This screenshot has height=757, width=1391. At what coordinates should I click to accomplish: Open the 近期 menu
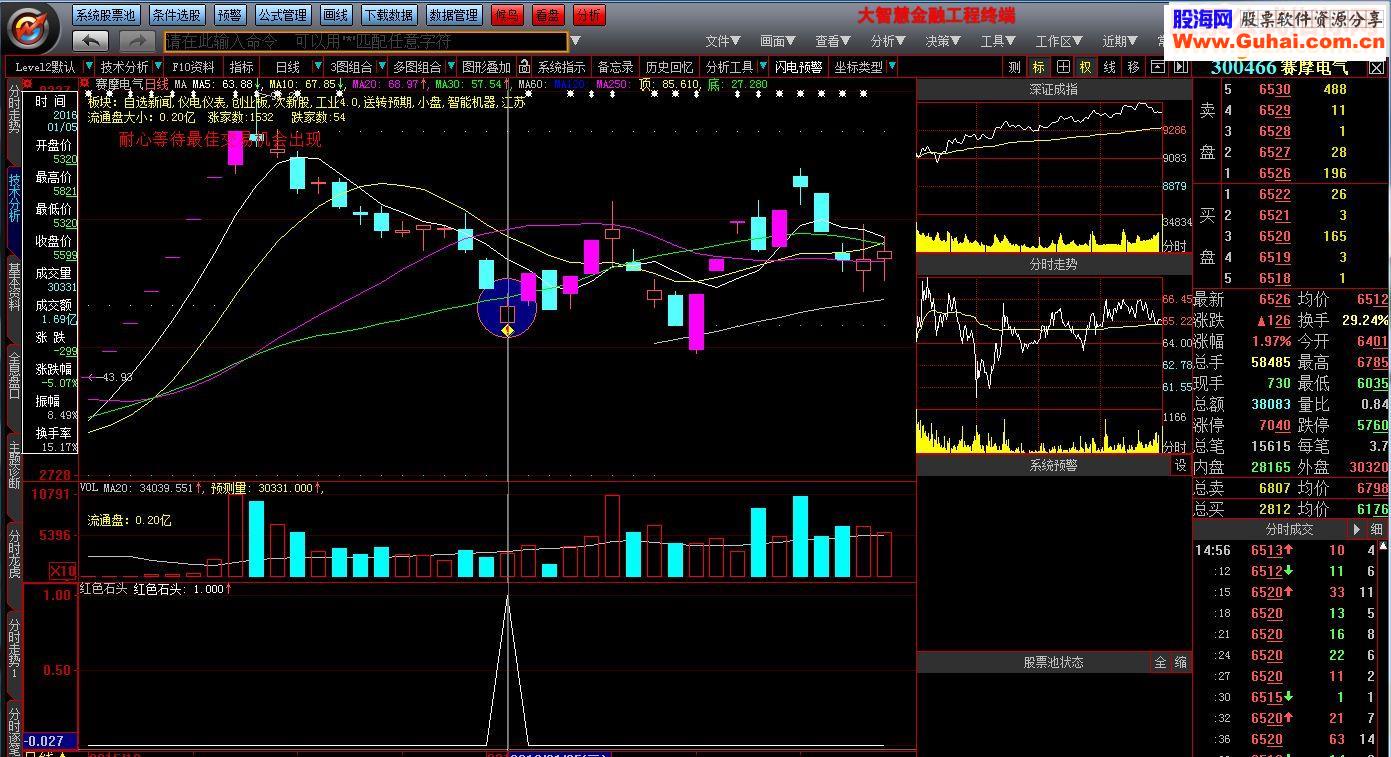[1120, 41]
